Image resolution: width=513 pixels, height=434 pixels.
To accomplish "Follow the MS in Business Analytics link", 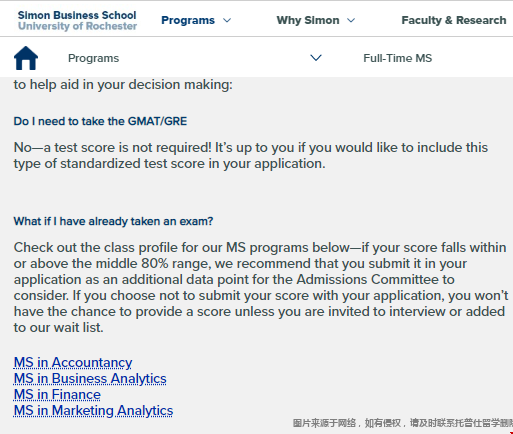I will (90, 378).
